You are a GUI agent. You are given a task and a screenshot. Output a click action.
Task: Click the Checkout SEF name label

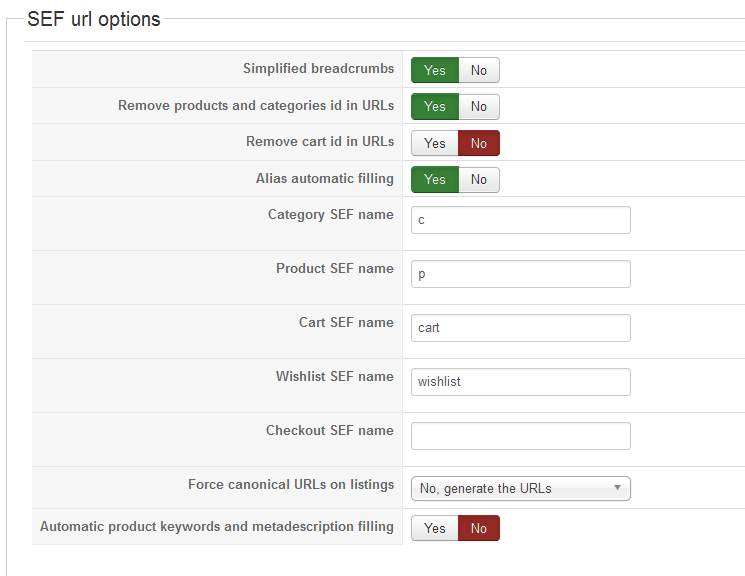pos(329,430)
